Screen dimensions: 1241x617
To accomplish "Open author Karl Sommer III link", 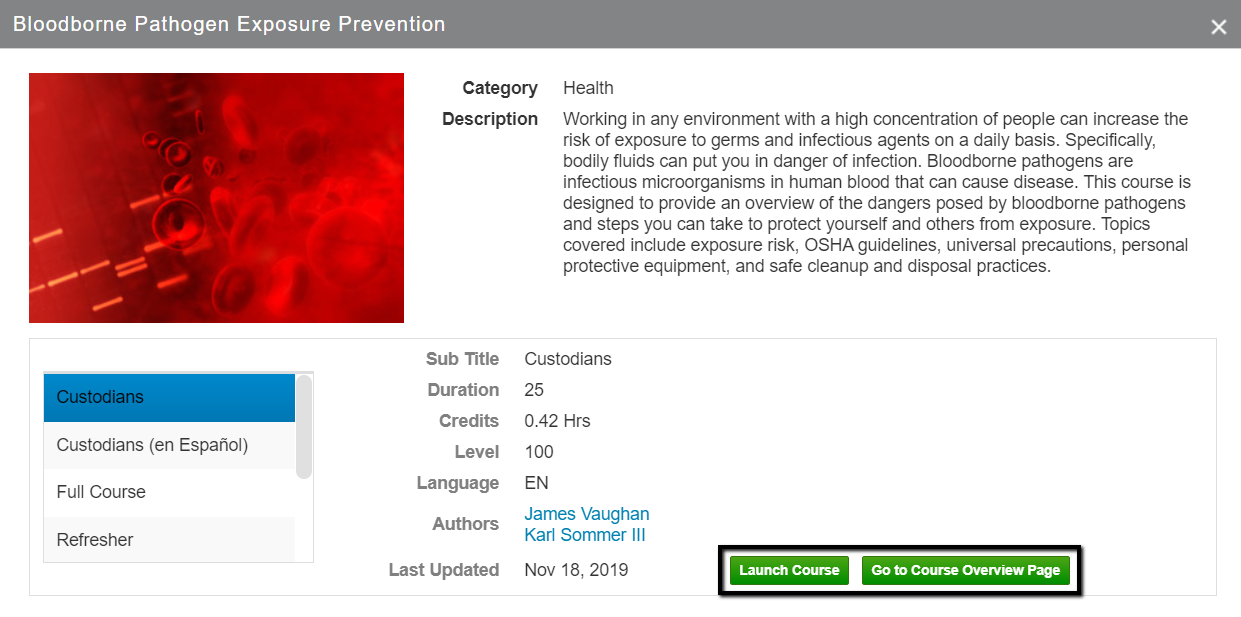I will (x=585, y=535).
